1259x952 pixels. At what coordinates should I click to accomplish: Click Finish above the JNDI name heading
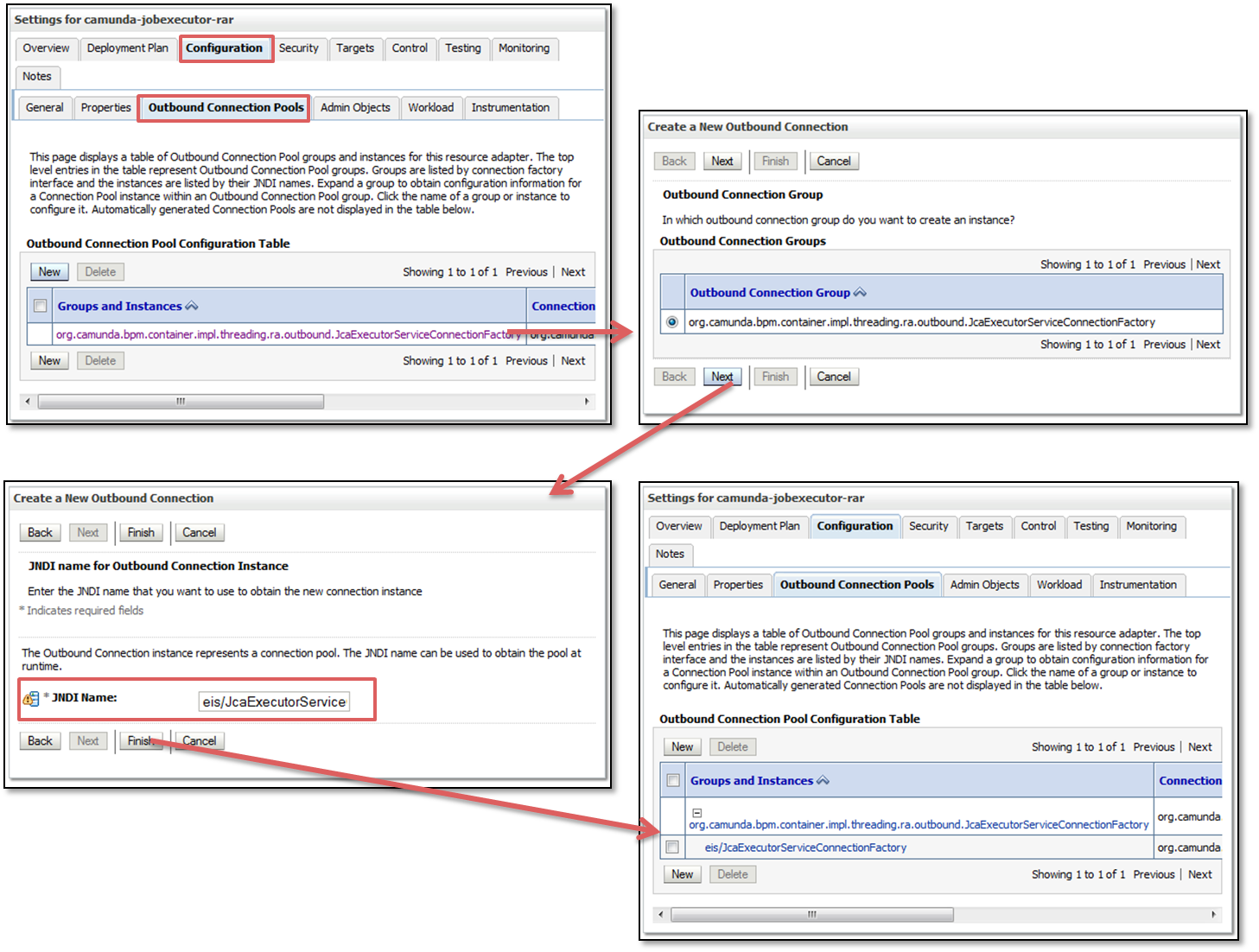point(141,533)
